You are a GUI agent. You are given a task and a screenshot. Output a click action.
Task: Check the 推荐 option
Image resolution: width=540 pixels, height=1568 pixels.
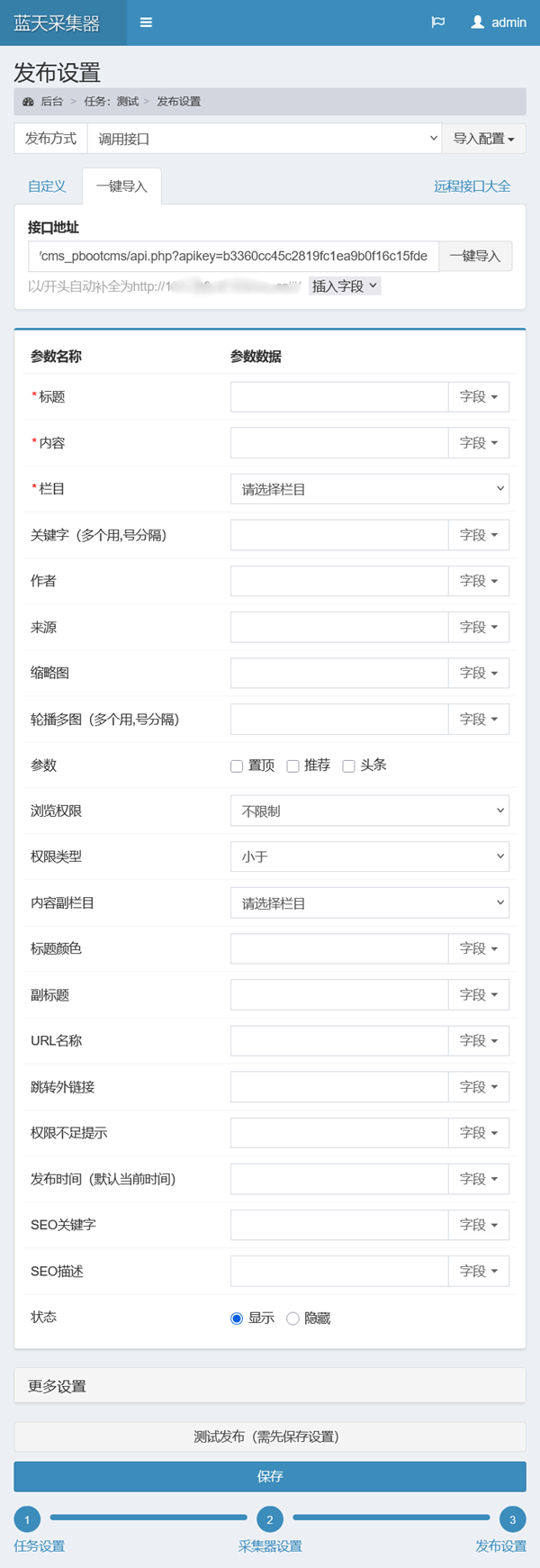click(x=292, y=766)
